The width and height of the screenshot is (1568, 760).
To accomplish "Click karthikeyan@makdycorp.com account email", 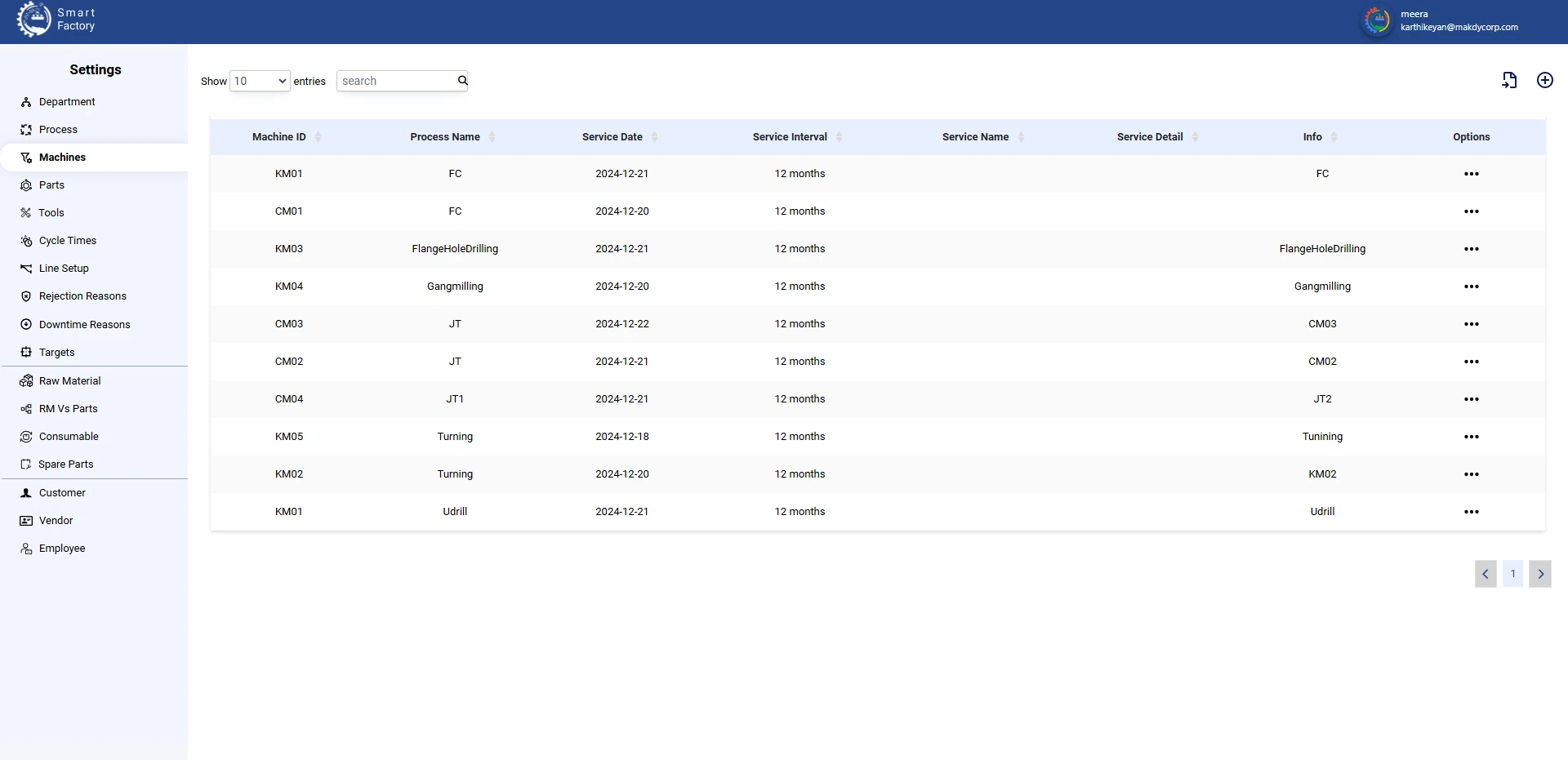I will click(x=1459, y=27).
